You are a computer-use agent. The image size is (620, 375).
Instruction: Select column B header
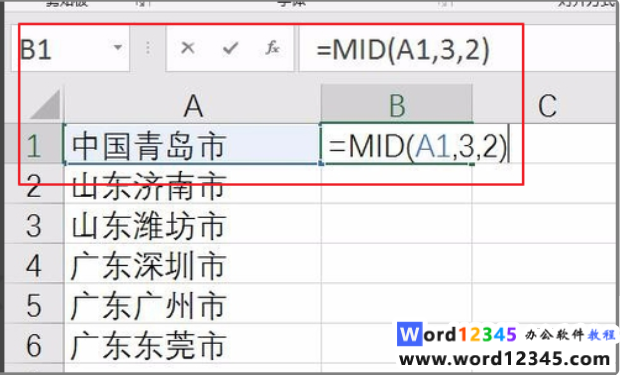397,105
